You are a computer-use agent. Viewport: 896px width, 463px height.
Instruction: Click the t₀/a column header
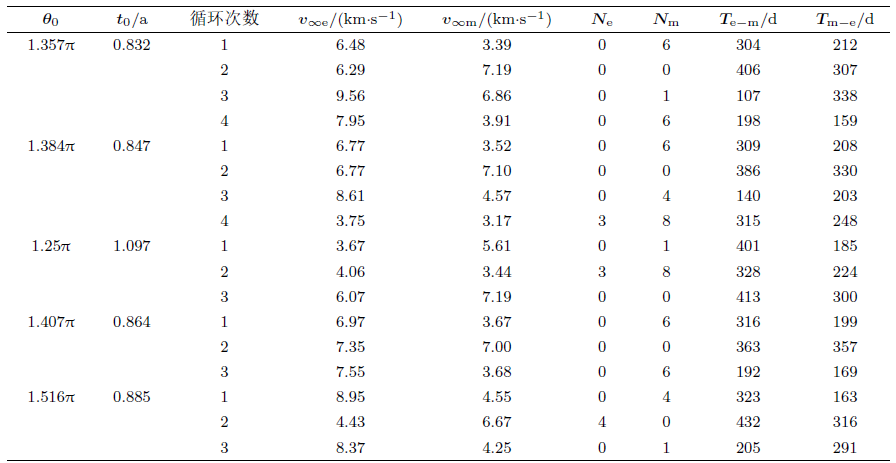coord(132,19)
